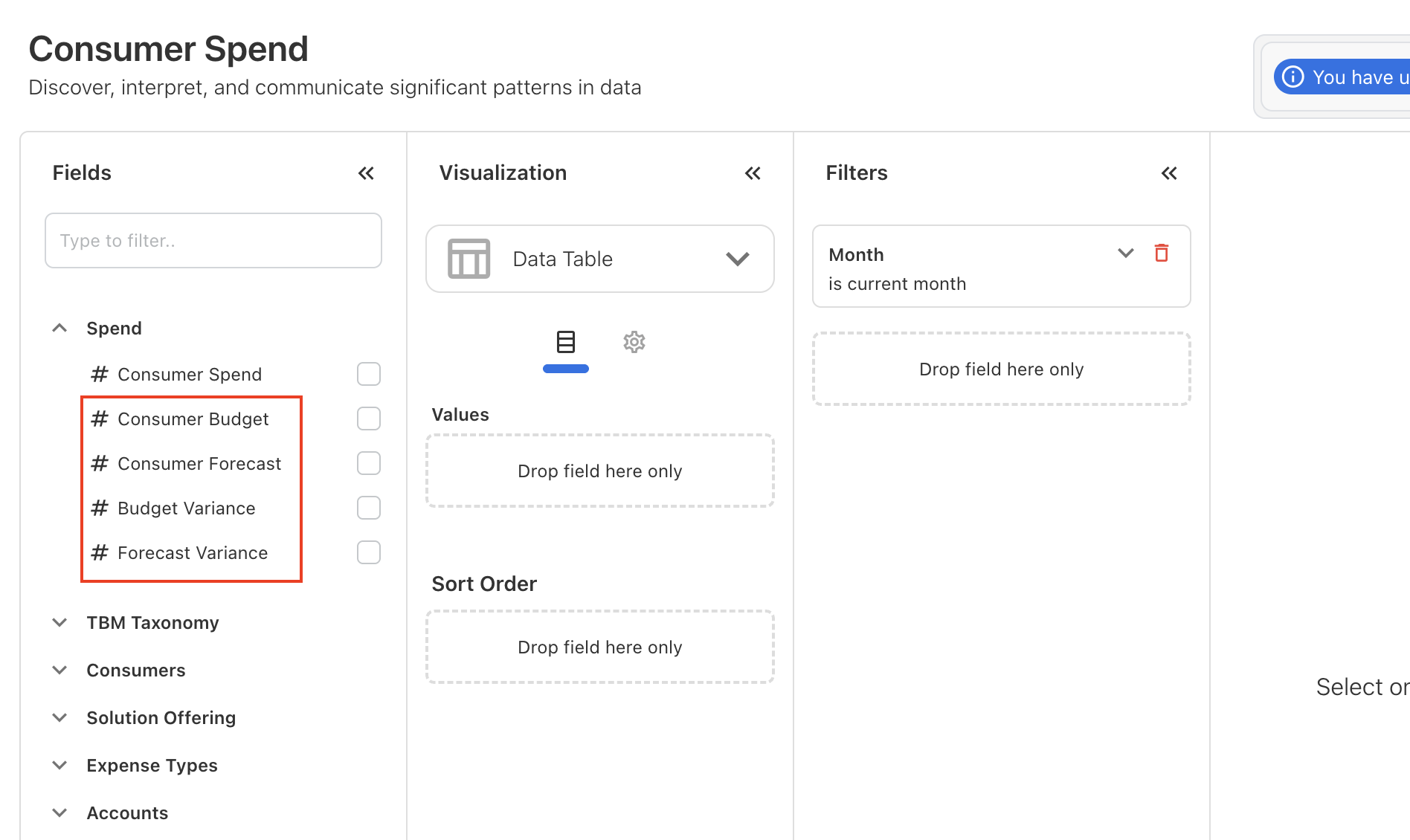1410x840 pixels.
Task: Click the hash icon beside Consumer Spend
Action: pyautogui.click(x=100, y=374)
